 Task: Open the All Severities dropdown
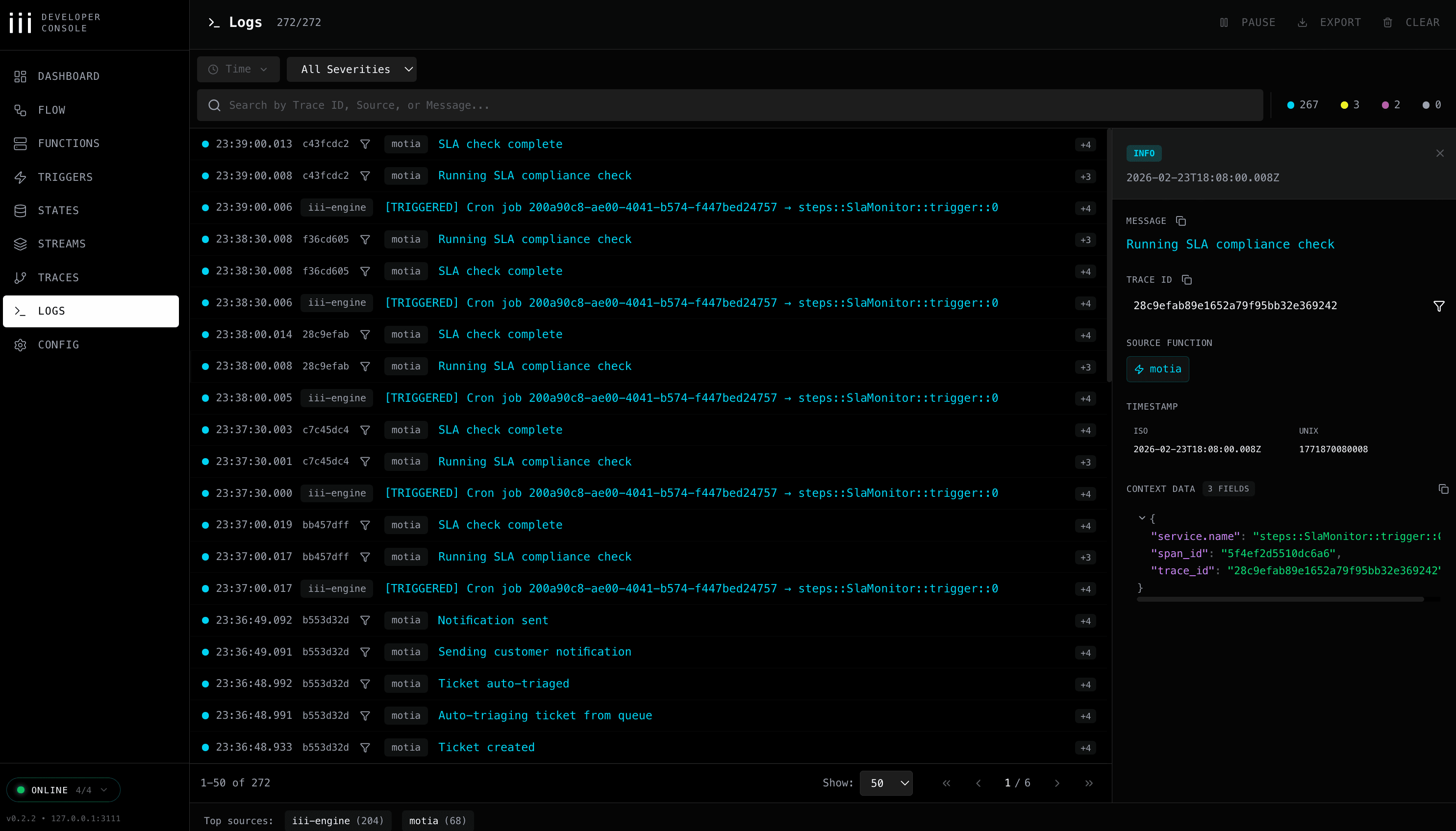pos(351,69)
